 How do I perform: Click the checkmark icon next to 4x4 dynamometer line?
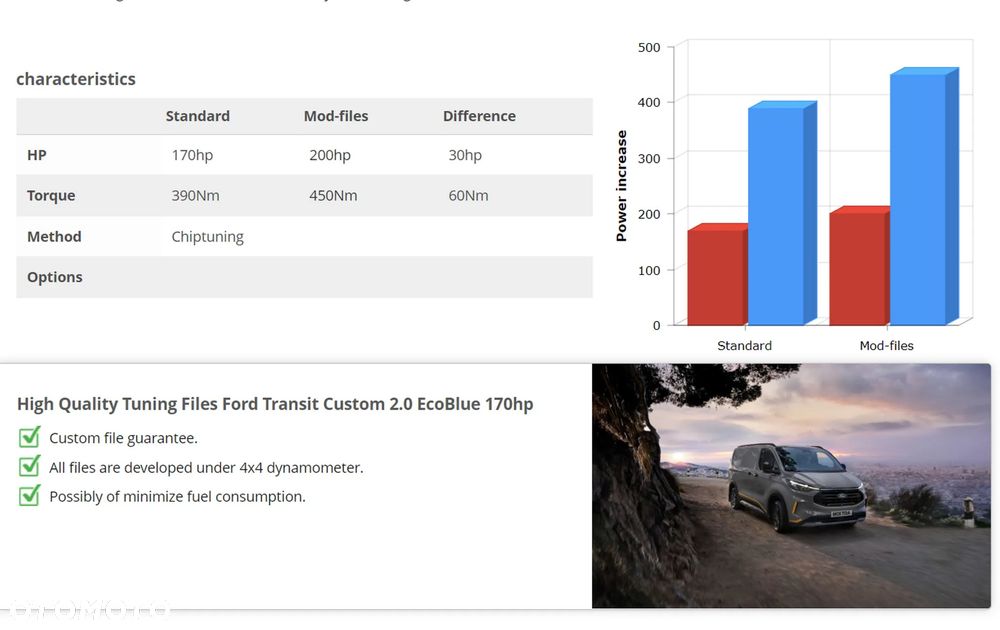29,466
